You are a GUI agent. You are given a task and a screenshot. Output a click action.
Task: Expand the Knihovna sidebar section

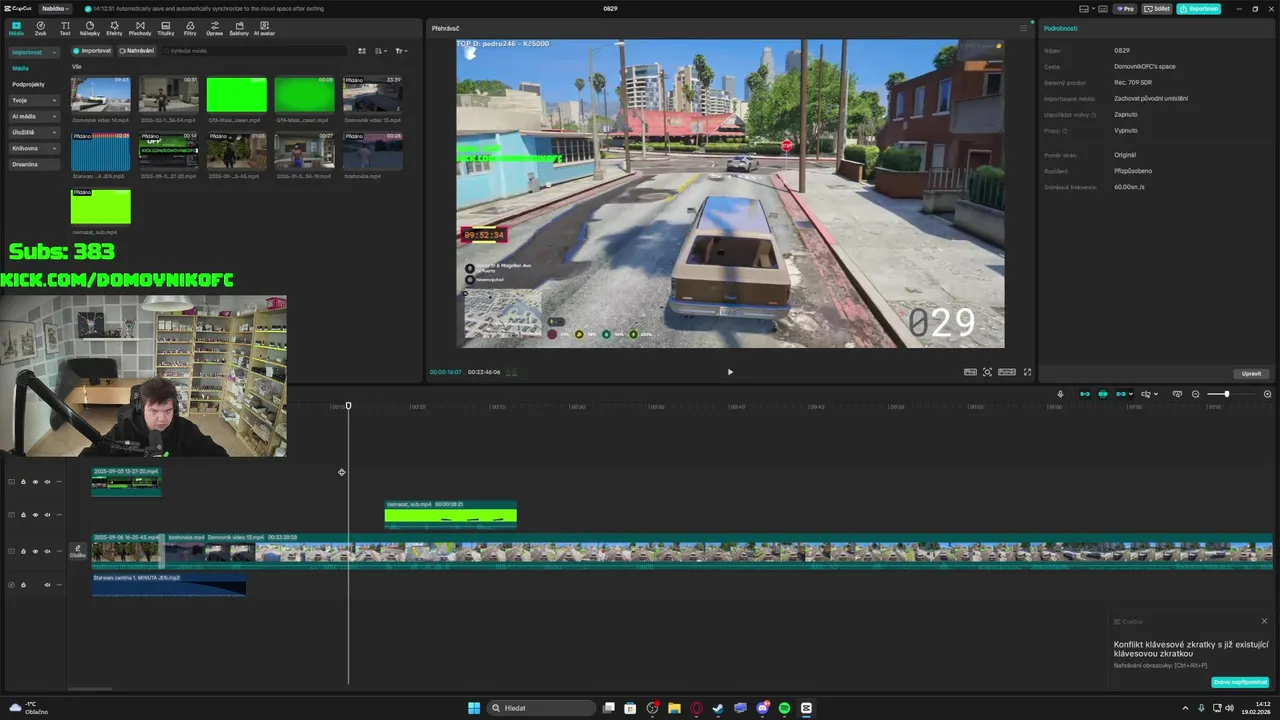pyautogui.click(x=33, y=148)
